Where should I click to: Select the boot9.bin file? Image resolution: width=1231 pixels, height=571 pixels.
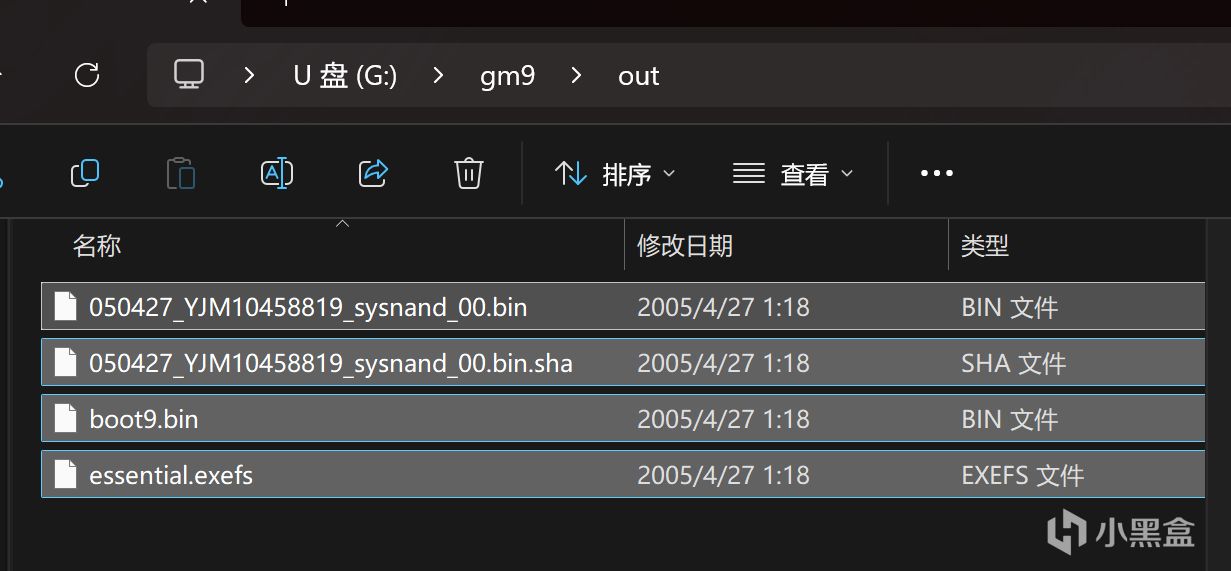pos(144,419)
